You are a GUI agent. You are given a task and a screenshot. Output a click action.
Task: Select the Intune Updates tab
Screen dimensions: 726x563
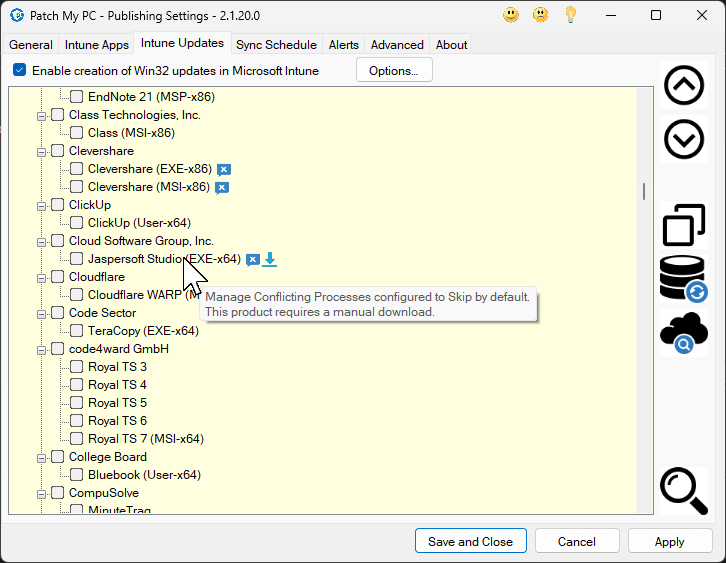[x=182, y=43]
